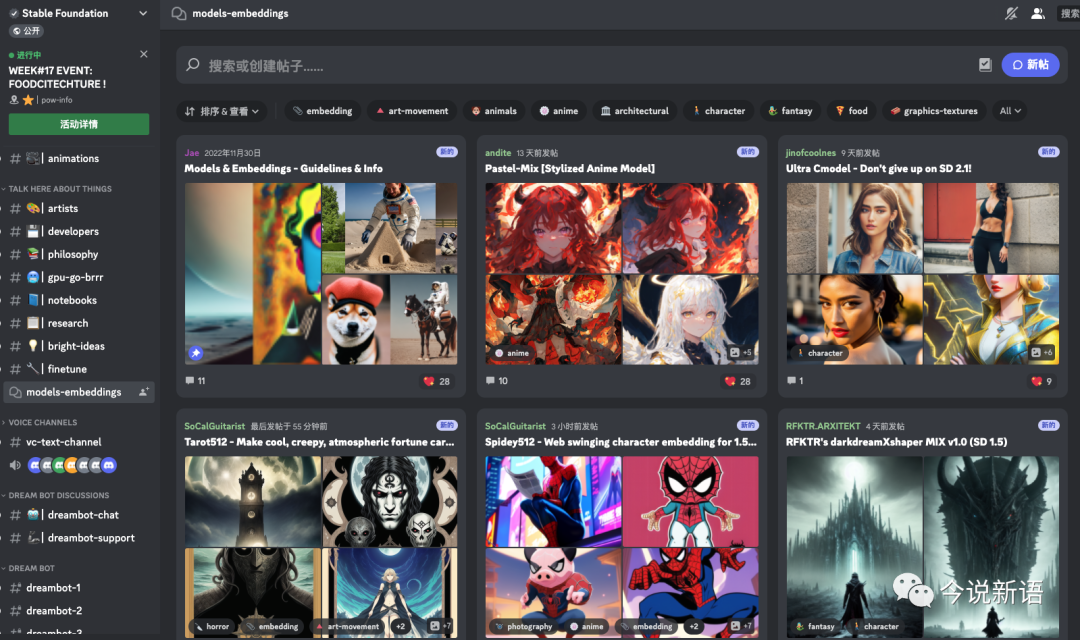This screenshot has height=640, width=1080.
Task: Click the invite icon beside models-embeddings
Action: [143, 392]
